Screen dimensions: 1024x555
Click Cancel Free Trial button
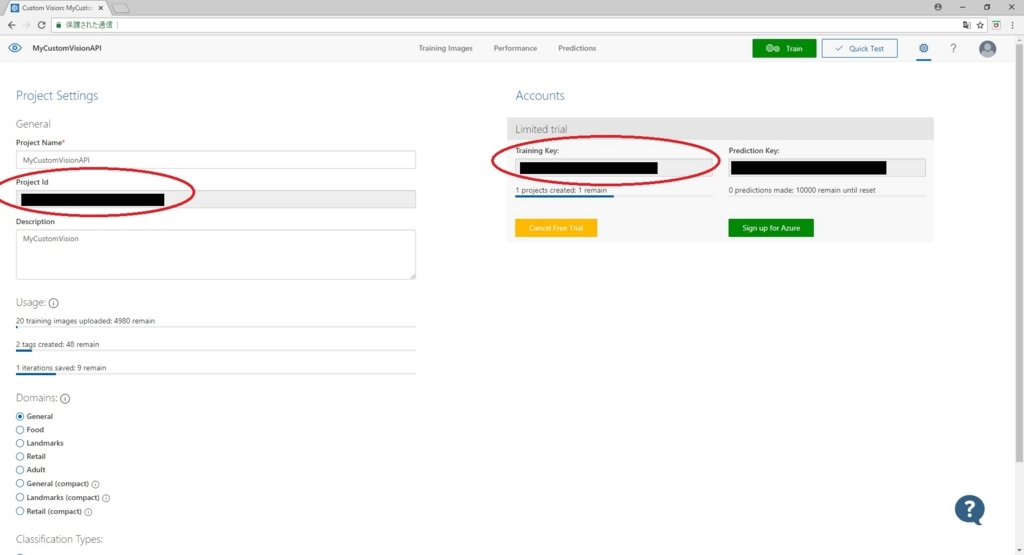pos(556,228)
